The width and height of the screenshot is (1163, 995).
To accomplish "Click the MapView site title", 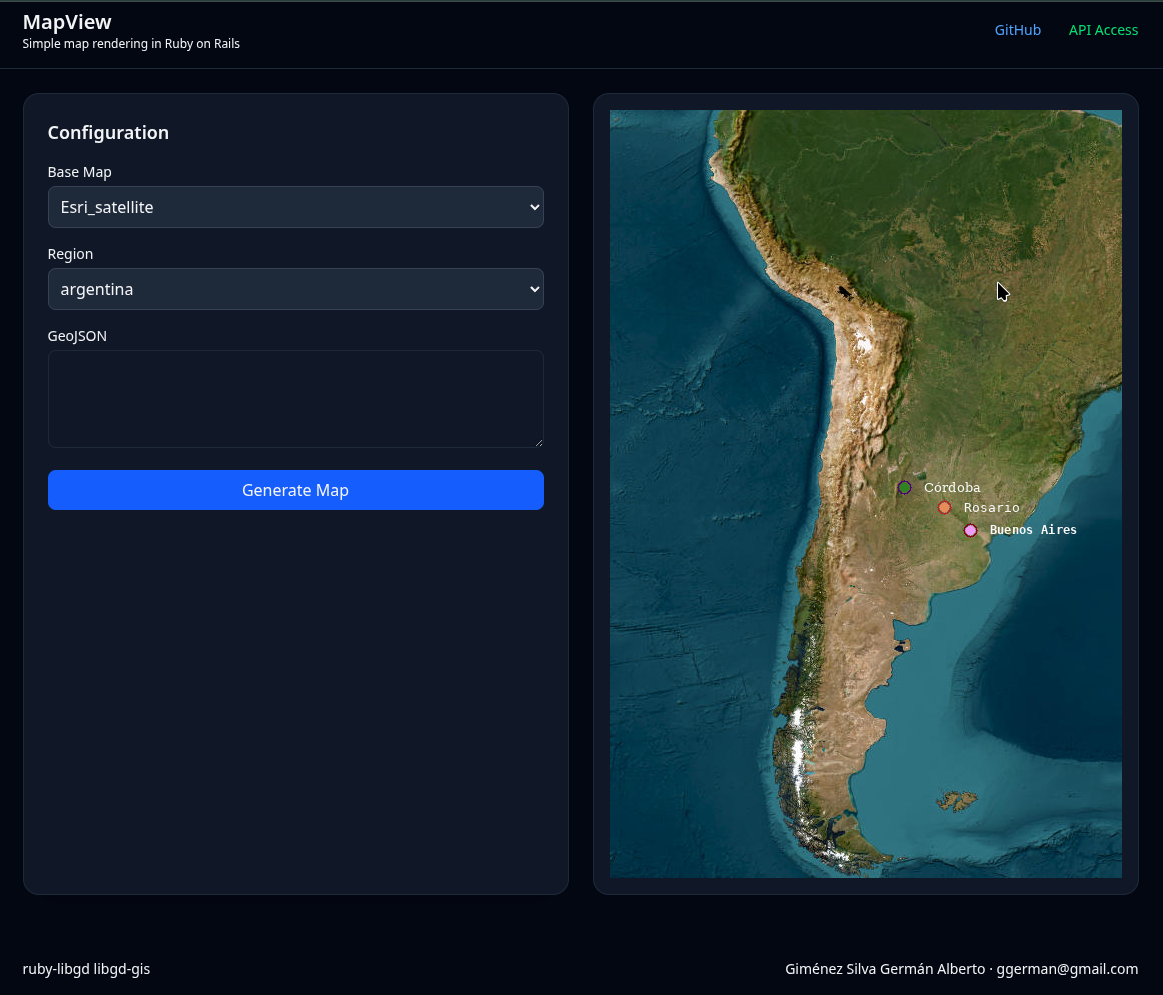I will (x=67, y=22).
